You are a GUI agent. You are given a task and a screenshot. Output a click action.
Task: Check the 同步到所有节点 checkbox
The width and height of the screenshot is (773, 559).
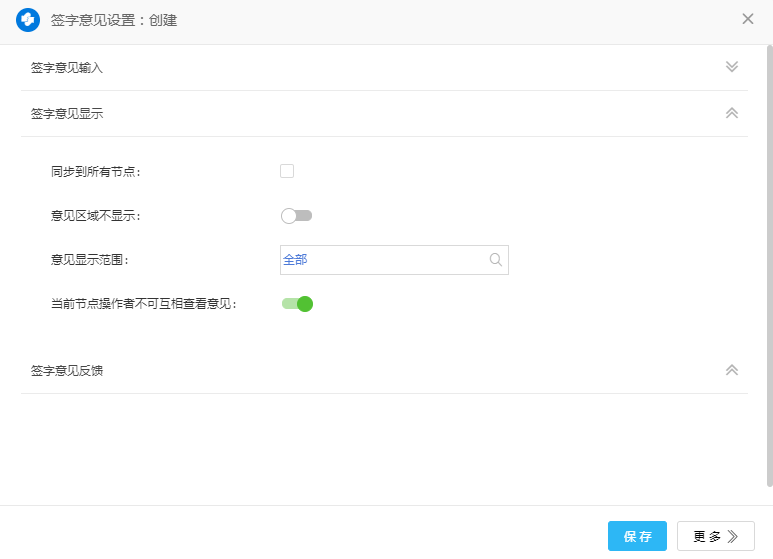point(287,171)
